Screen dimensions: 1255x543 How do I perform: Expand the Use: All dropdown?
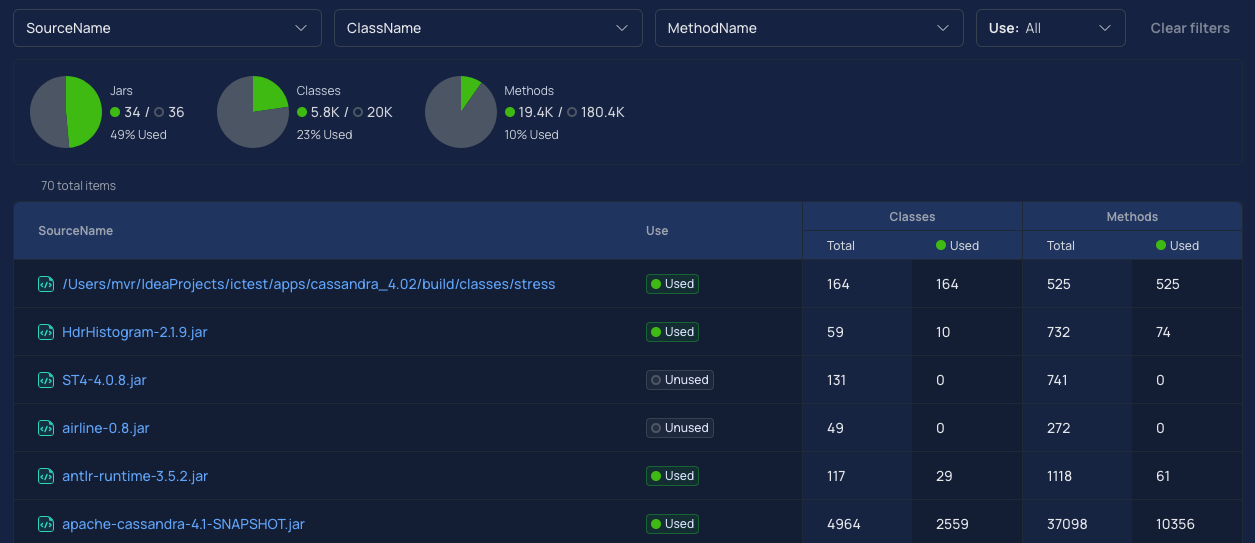click(x=1051, y=28)
